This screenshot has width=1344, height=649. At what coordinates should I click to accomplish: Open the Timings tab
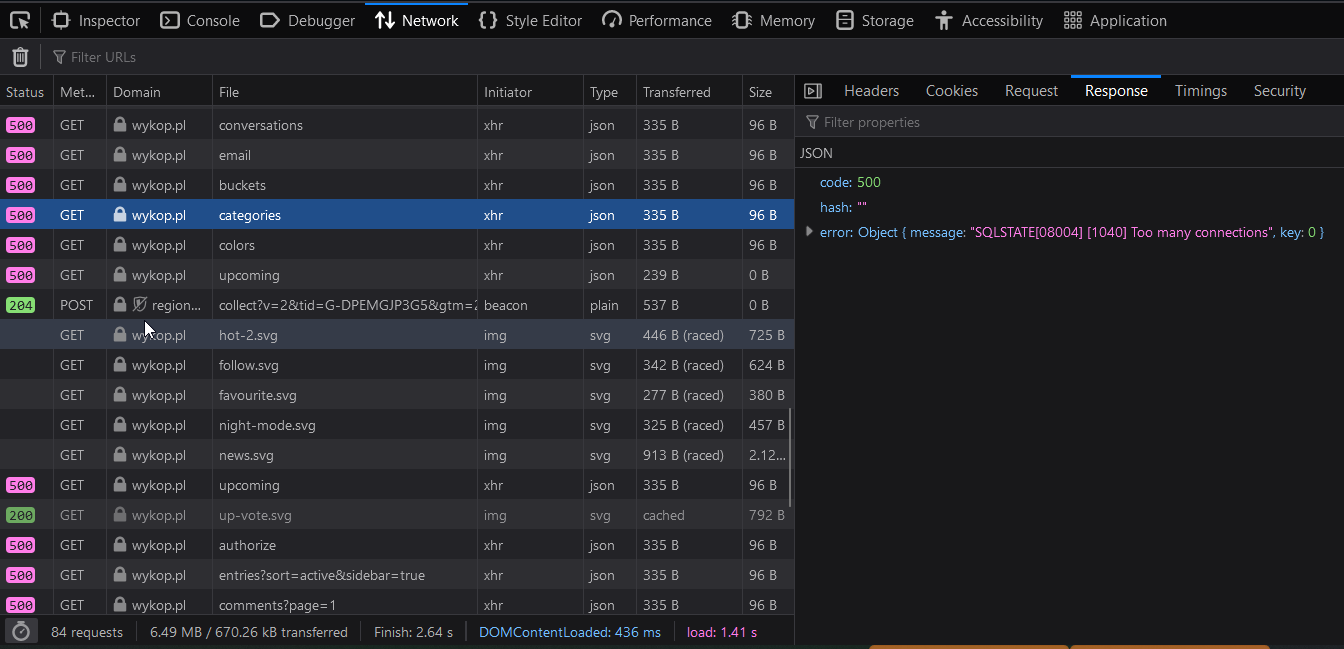[x=1200, y=91]
